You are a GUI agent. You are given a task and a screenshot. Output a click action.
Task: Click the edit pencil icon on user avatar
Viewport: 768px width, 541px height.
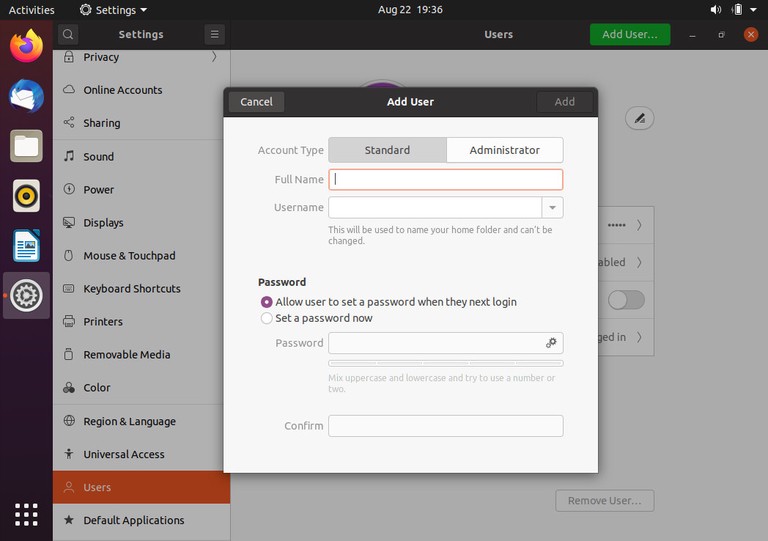pyautogui.click(x=640, y=118)
